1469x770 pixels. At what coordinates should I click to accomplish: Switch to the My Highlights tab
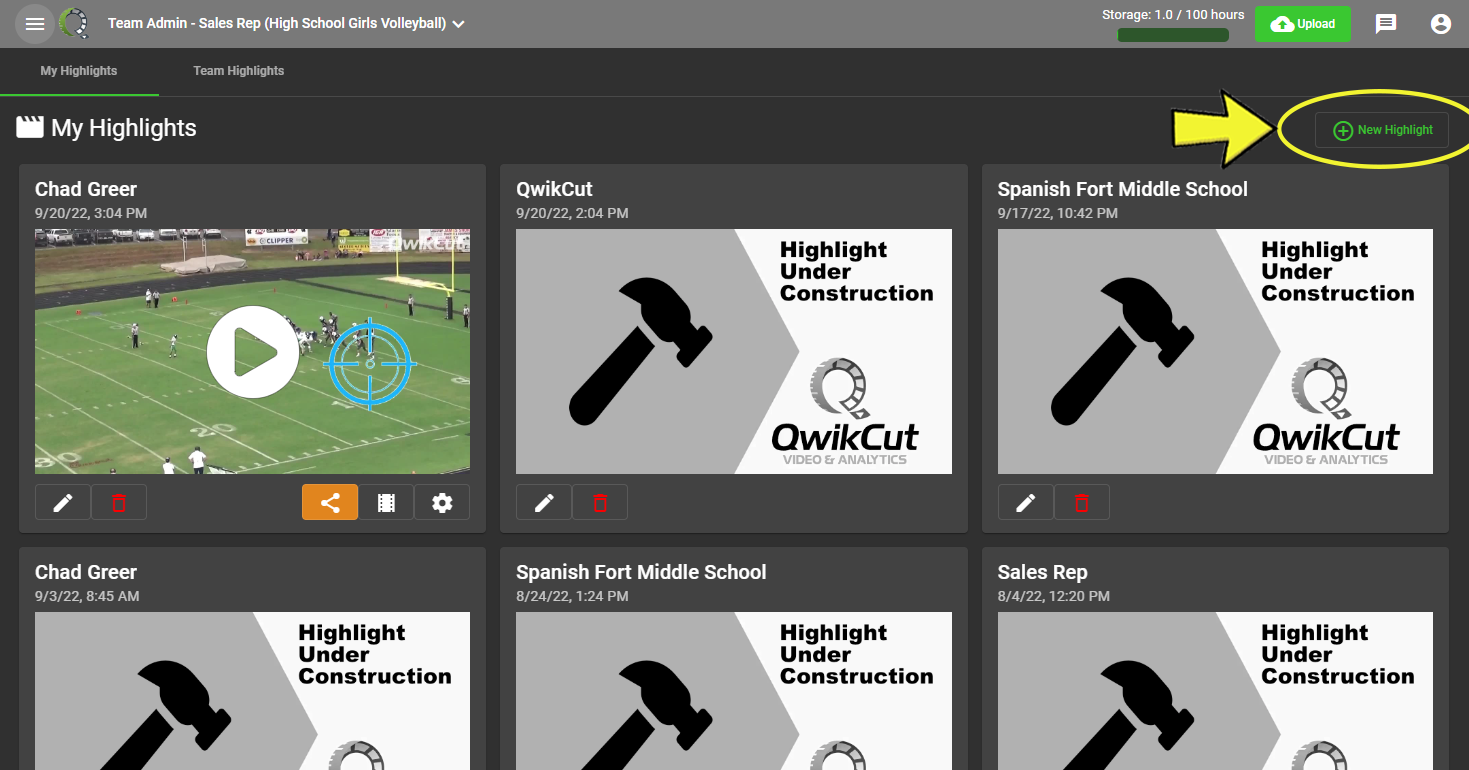click(x=79, y=71)
